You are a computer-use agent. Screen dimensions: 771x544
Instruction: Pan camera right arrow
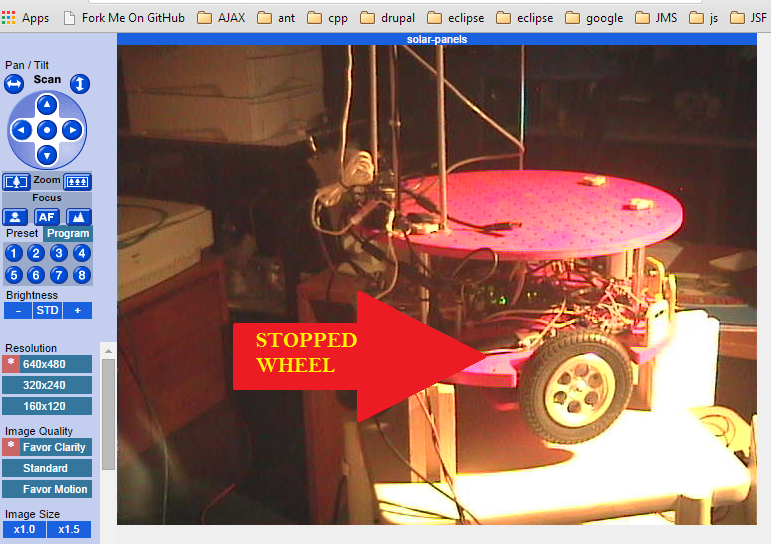click(73, 130)
